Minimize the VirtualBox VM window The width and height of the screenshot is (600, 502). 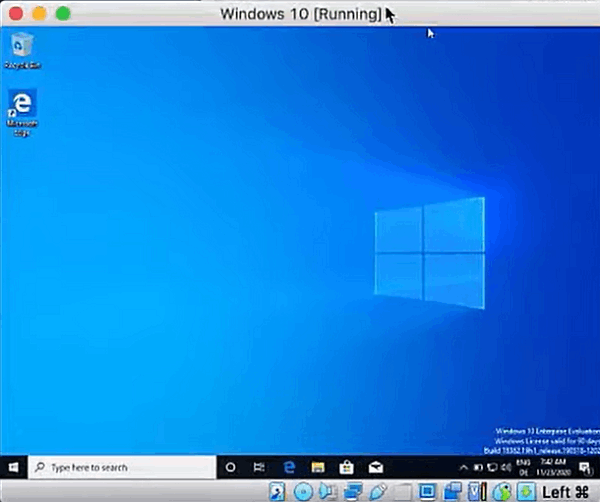[x=39, y=14]
